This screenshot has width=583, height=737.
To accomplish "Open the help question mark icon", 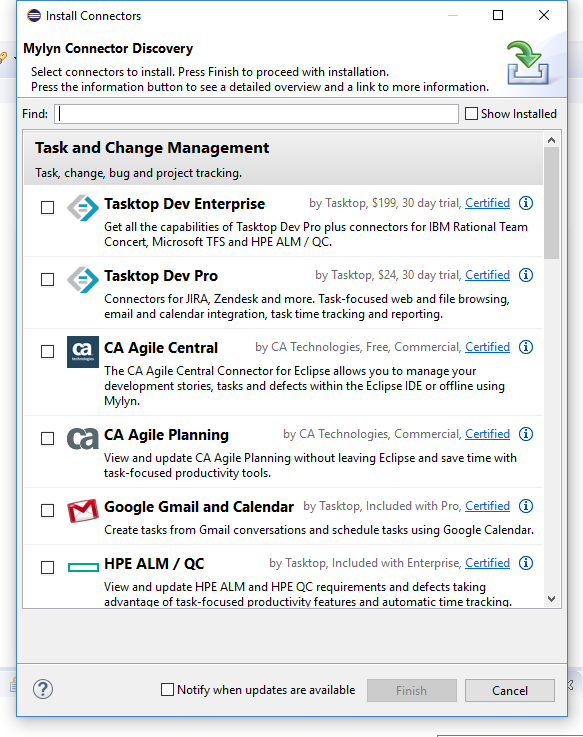I will pos(43,690).
